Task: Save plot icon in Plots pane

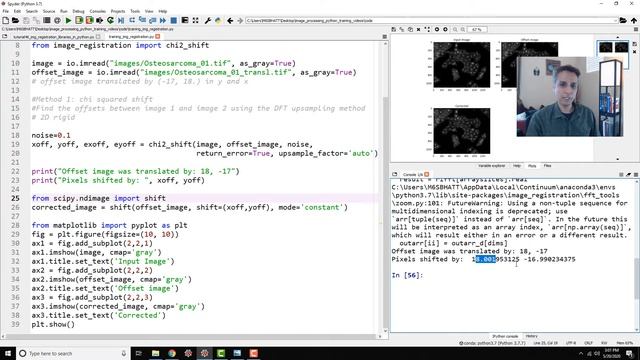Action: 393,29
